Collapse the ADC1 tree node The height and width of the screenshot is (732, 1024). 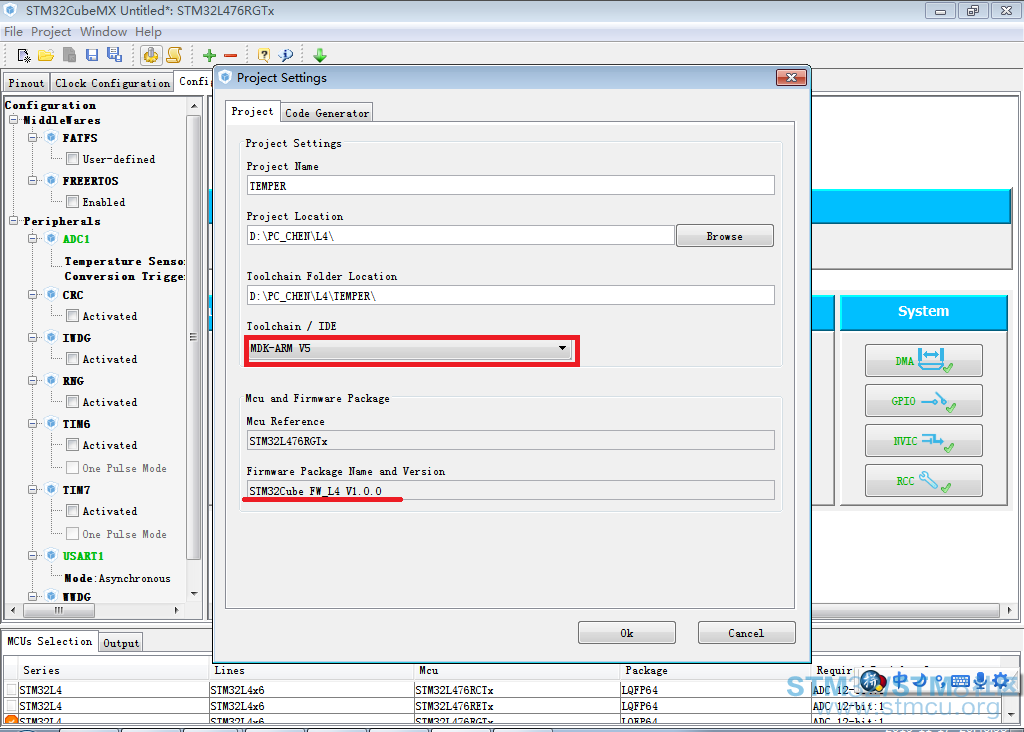33,238
